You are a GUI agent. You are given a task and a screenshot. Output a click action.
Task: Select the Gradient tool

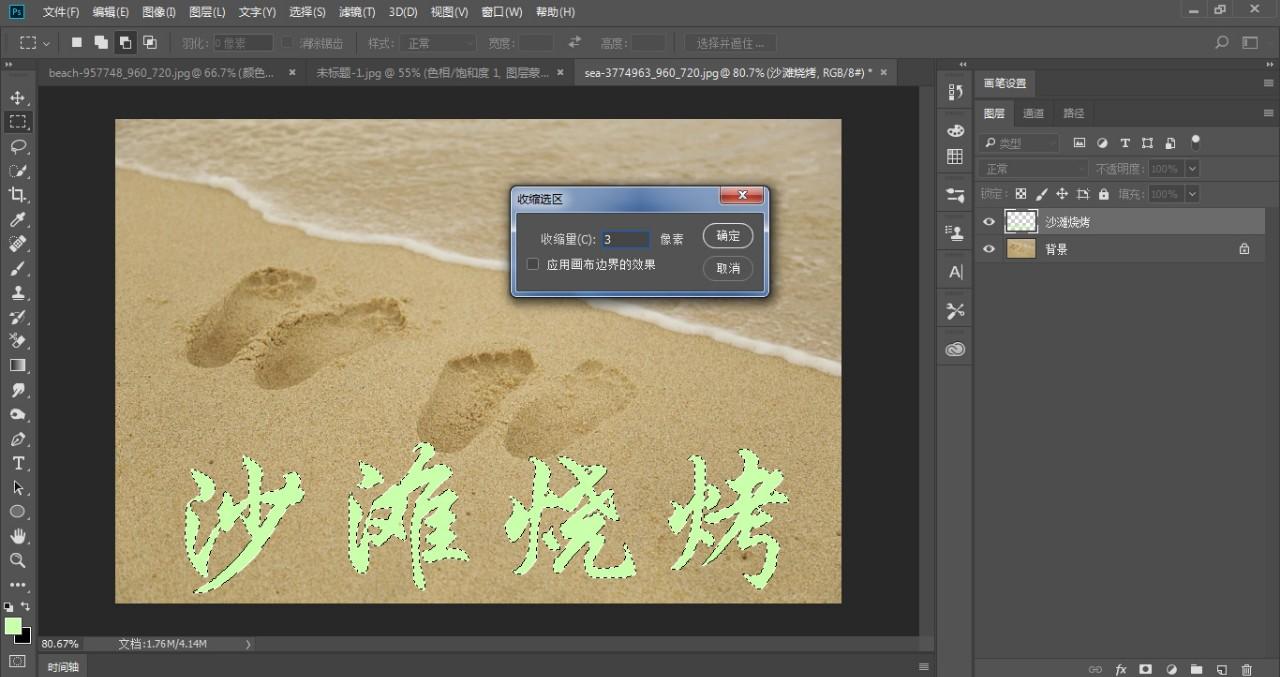(x=18, y=366)
